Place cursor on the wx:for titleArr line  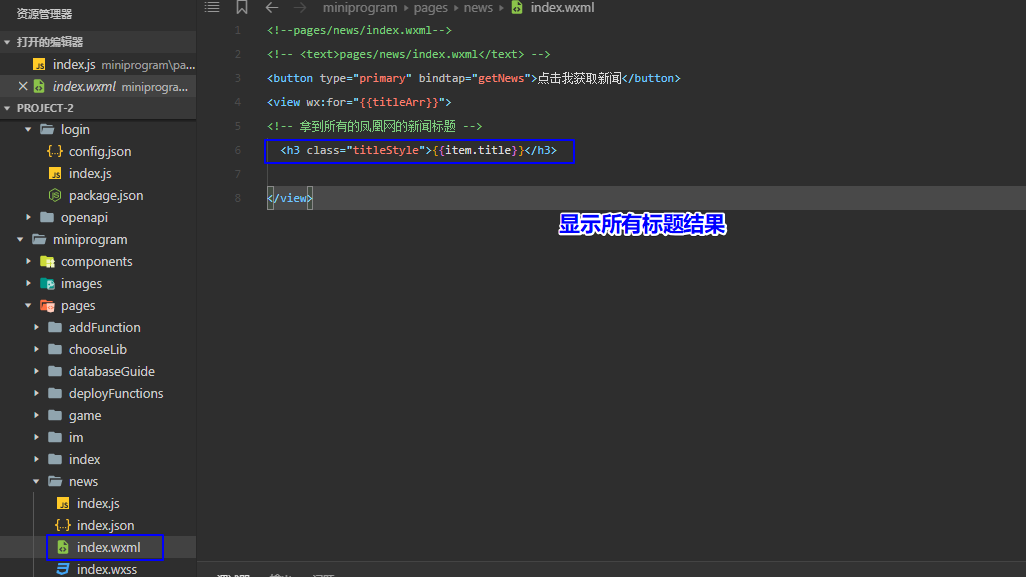point(359,102)
